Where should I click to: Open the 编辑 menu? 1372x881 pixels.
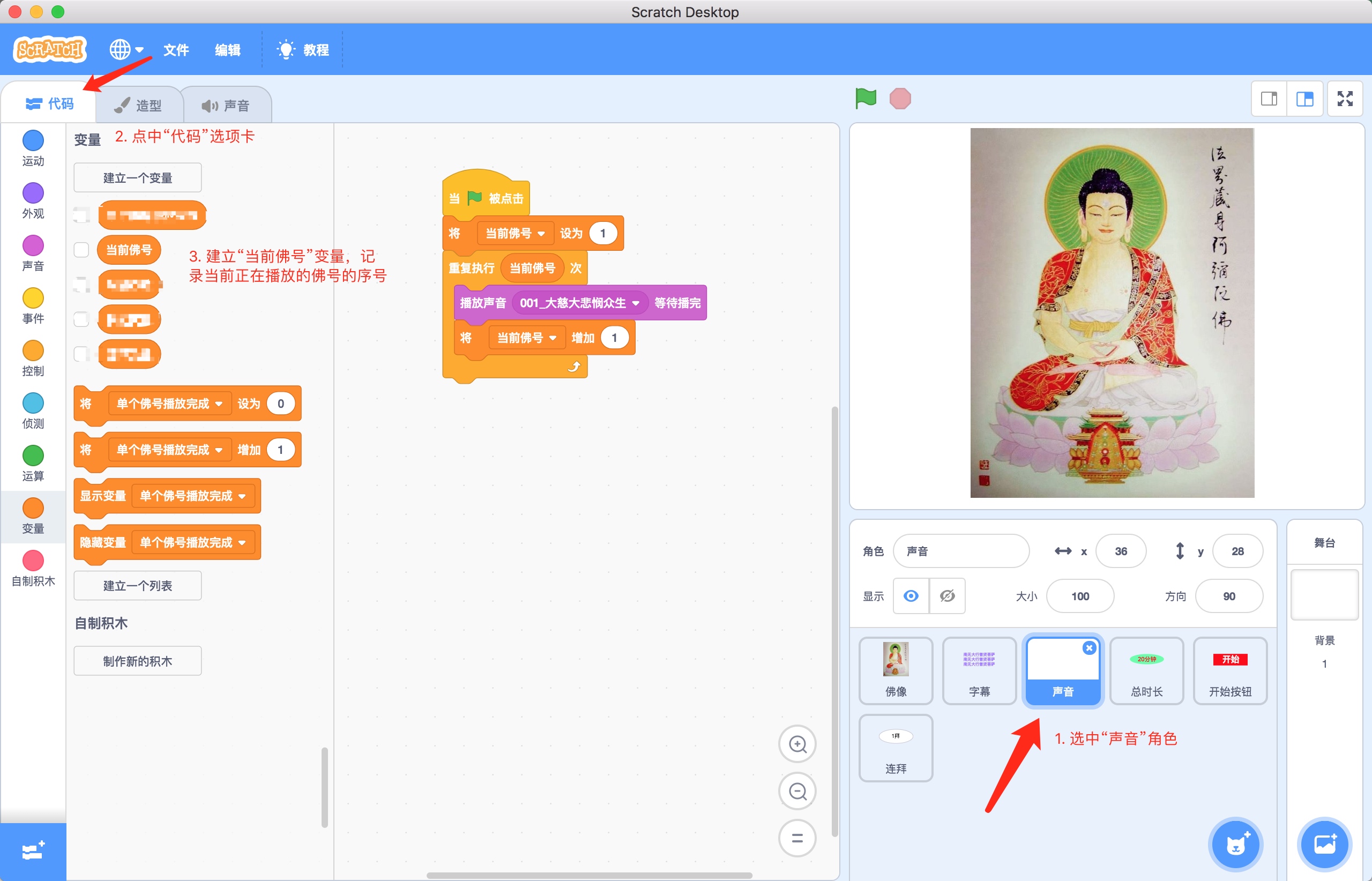click(x=228, y=50)
